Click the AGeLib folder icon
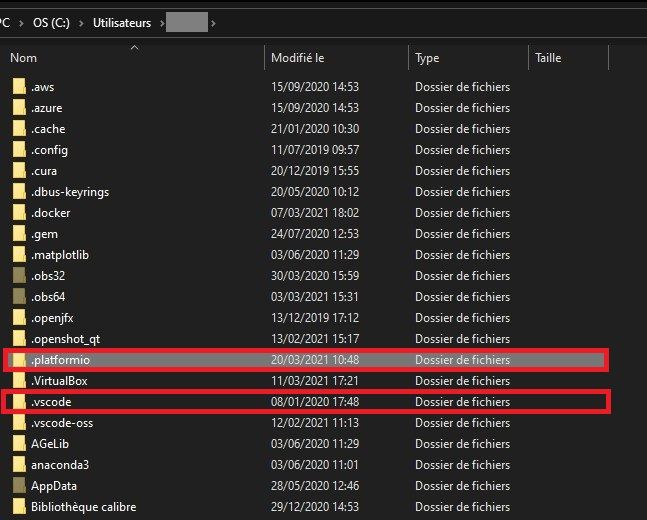Image resolution: width=647 pixels, height=520 pixels. (19, 444)
